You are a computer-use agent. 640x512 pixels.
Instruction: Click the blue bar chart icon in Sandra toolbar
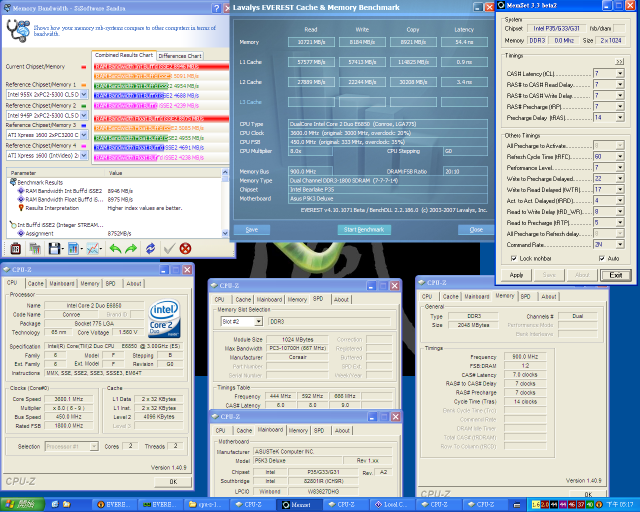(x=73, y=248)
